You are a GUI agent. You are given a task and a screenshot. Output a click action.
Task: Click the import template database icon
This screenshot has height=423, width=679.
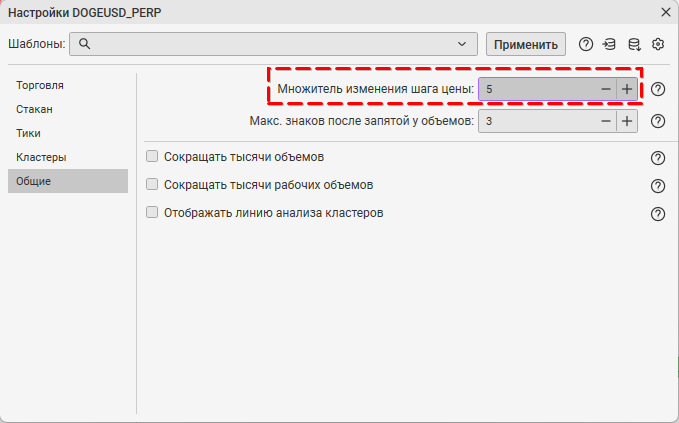pos(610,44)
